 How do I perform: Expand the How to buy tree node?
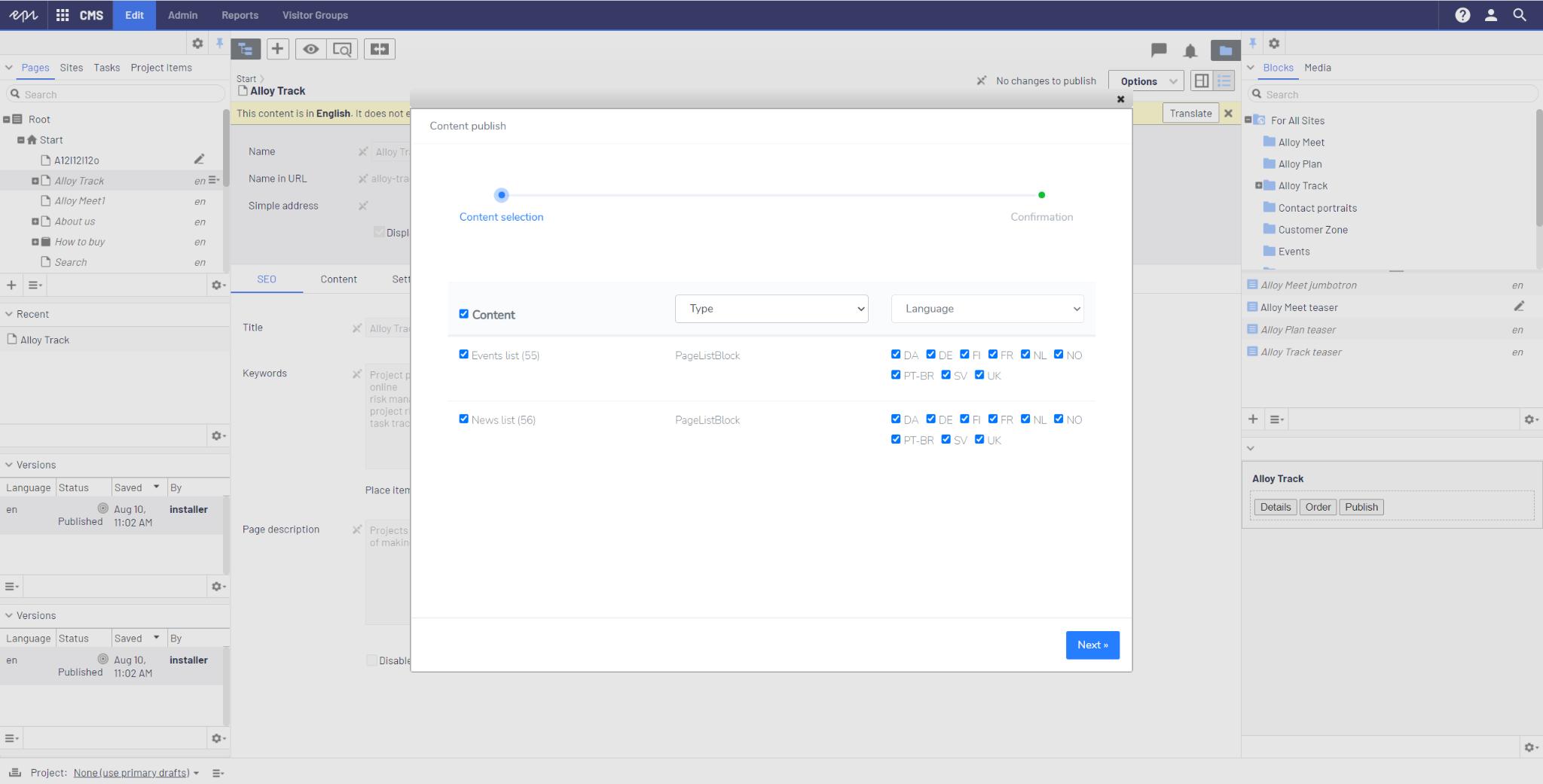(35, 242)
